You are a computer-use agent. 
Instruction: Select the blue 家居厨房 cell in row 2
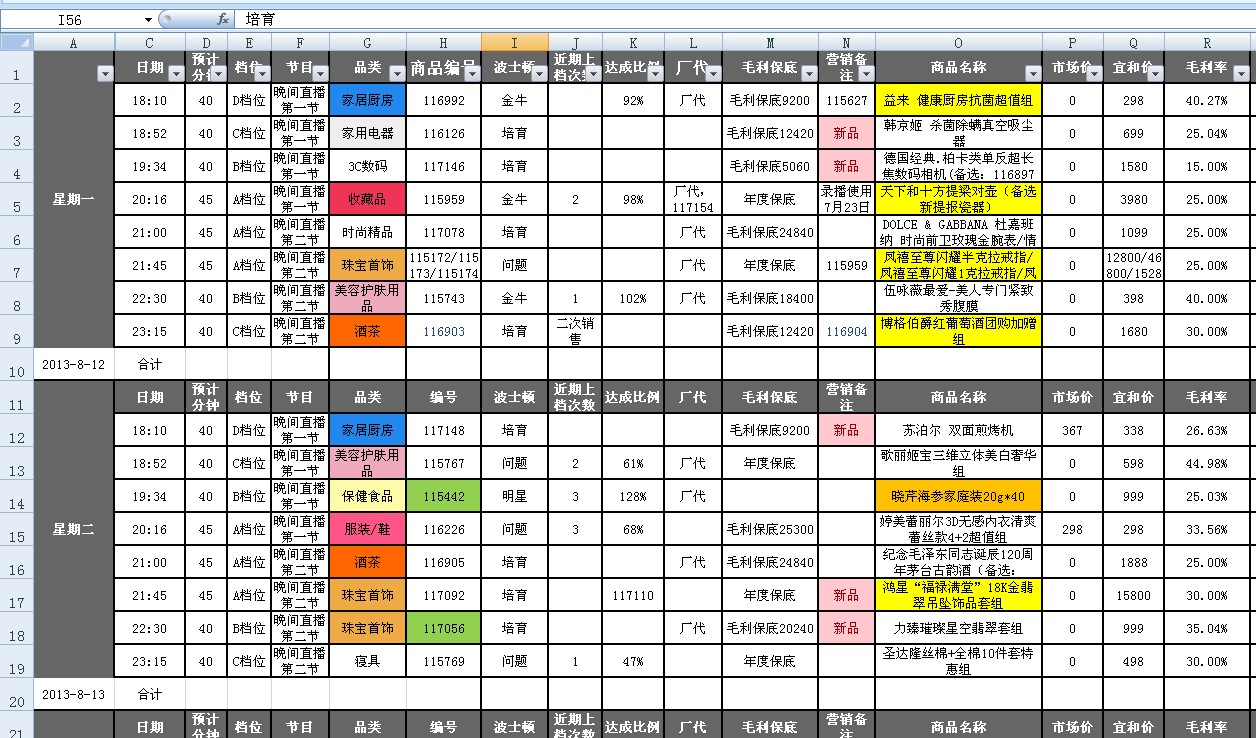[x=367, y=101]
